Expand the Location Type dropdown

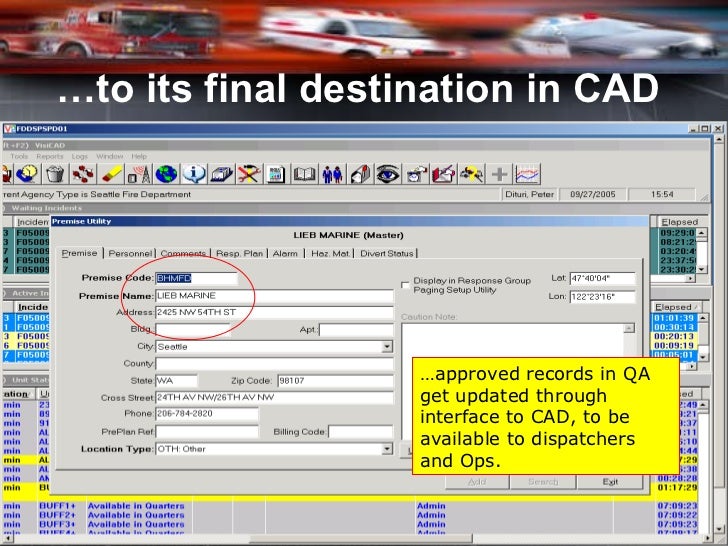click(387, 449)
